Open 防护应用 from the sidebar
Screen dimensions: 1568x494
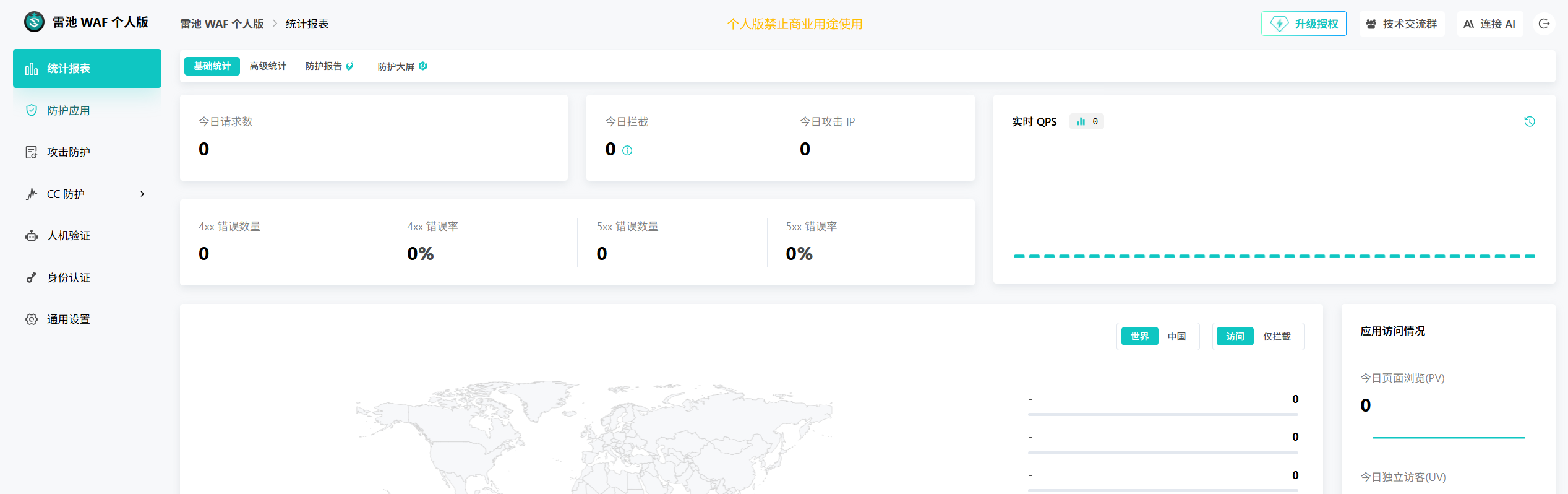pyautogui.click(x=69, y=110)
